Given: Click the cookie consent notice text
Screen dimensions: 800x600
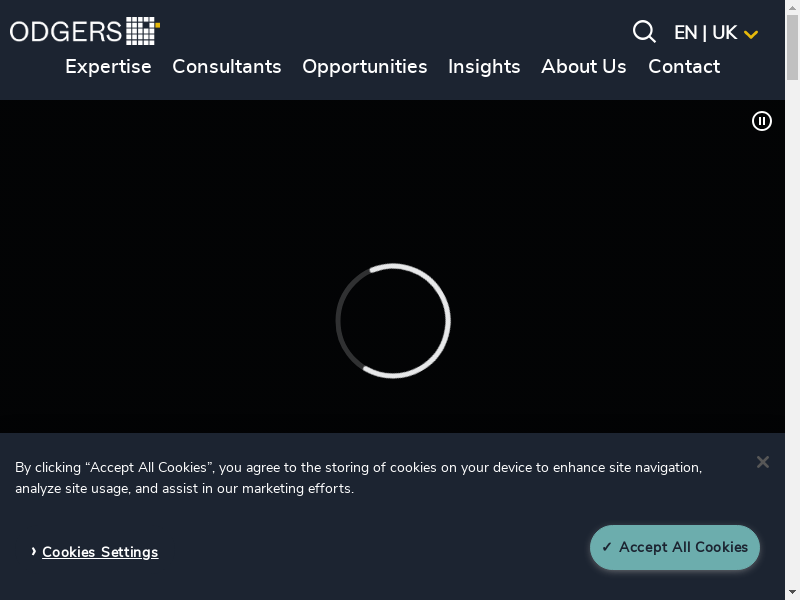Looking at the screenshot, I should pos(358,478).
